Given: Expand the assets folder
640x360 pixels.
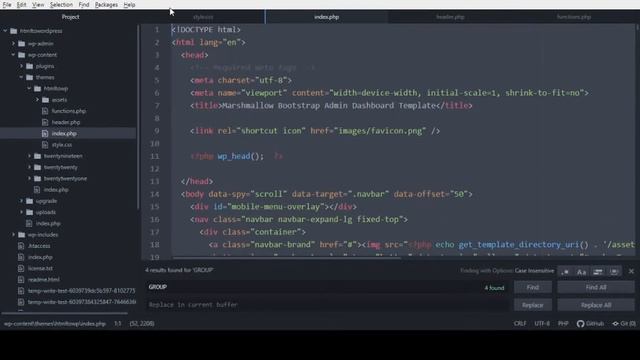Looking at the screenshot, I should [x=37, y=100].
